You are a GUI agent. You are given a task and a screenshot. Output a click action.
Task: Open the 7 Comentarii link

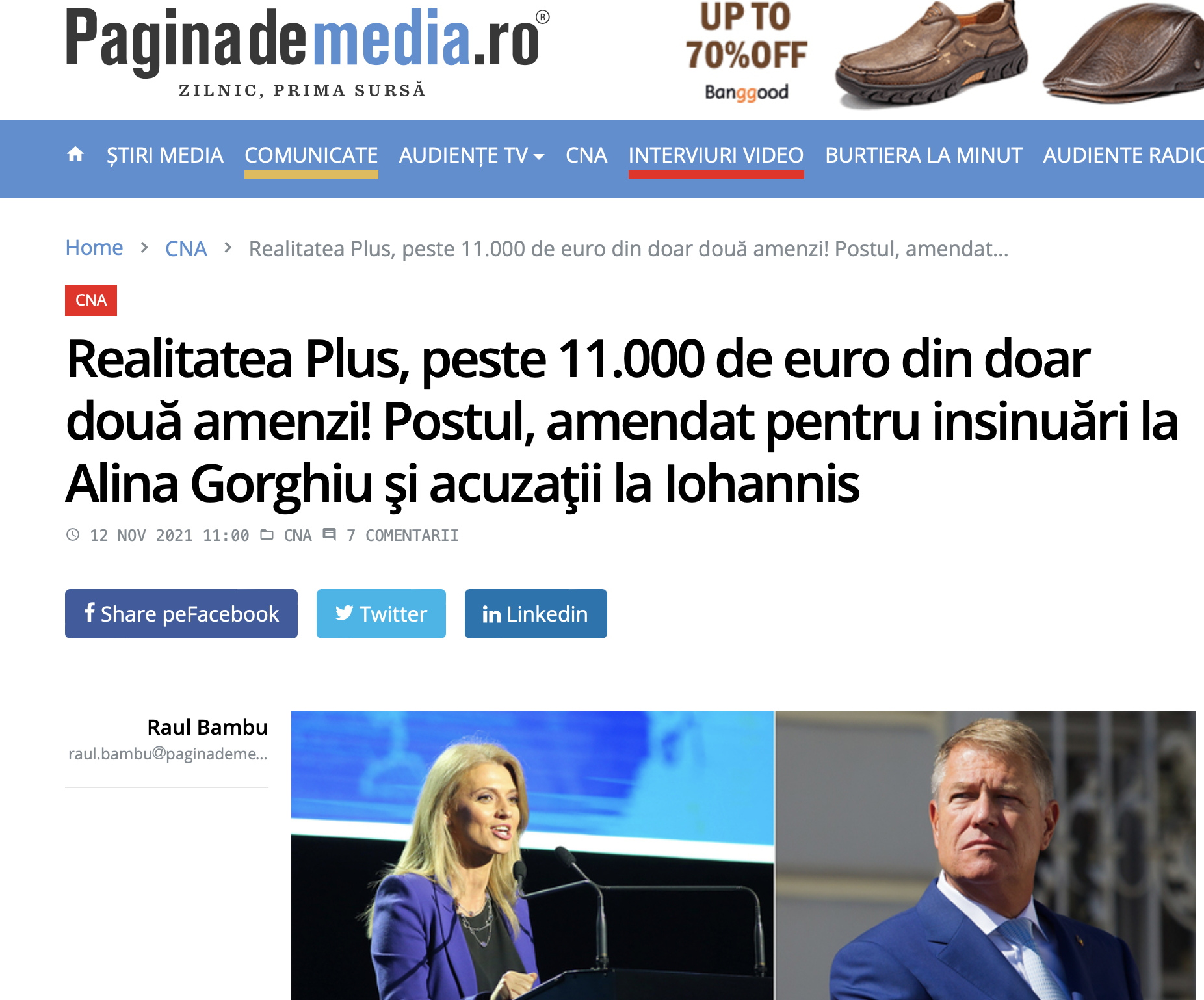[x=402, y=535]
